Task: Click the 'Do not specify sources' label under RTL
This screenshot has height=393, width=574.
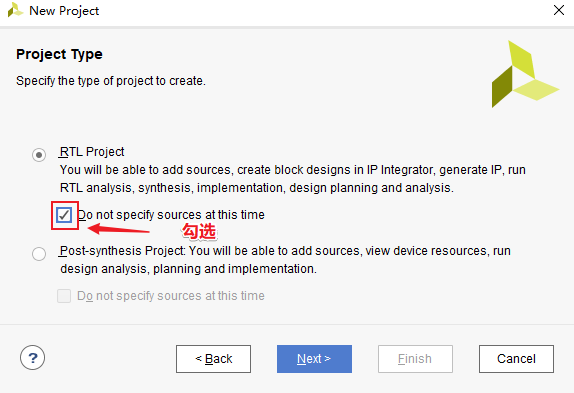Action: 171,215
